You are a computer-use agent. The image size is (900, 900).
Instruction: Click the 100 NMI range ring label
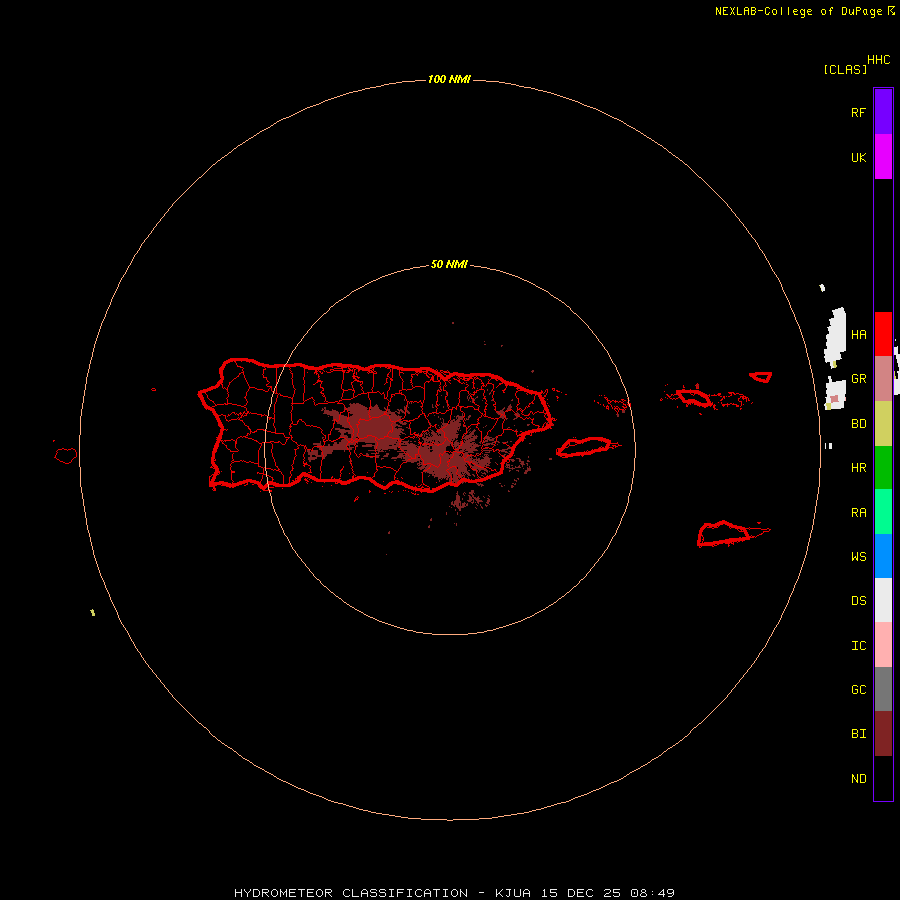coord(449,79)
